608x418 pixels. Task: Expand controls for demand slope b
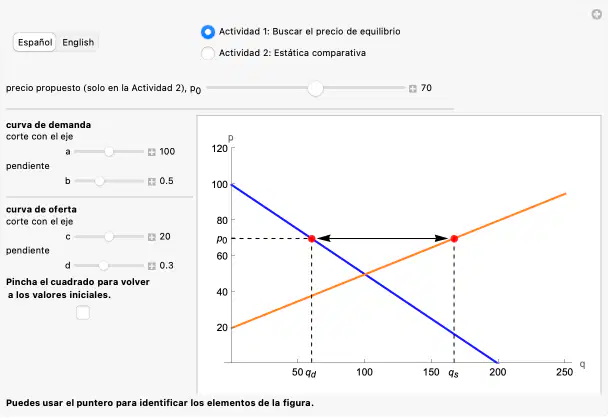tap(152, 181)
